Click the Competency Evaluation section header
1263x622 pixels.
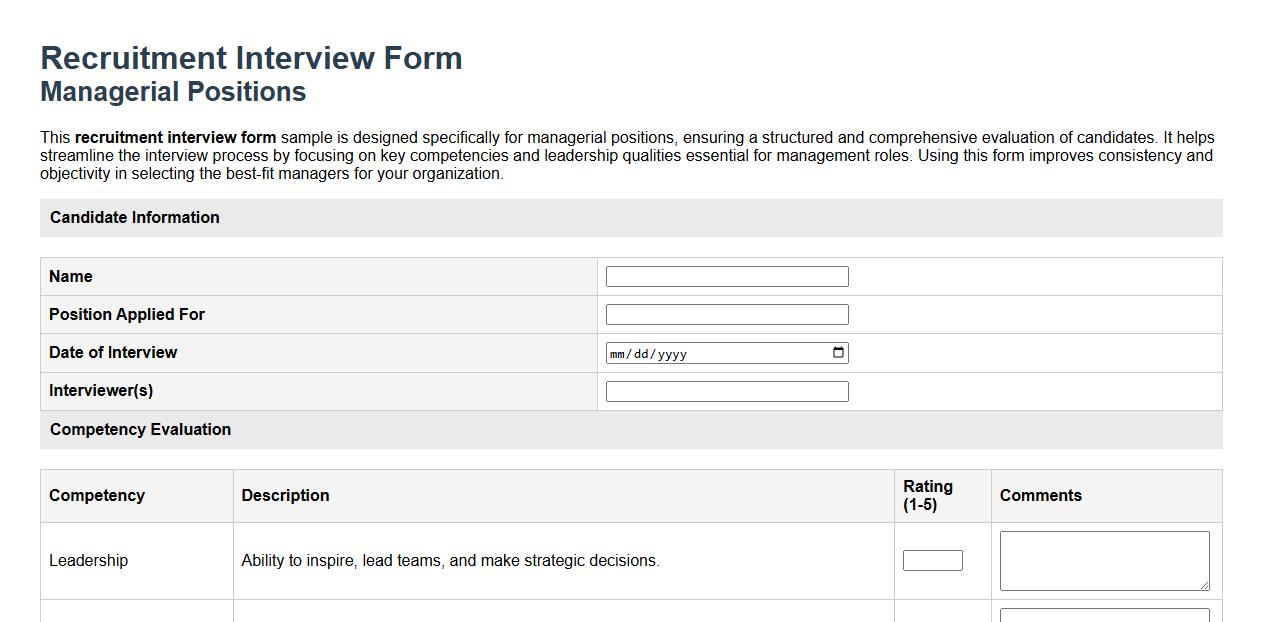pyautogui.click(x=140, y=429)
